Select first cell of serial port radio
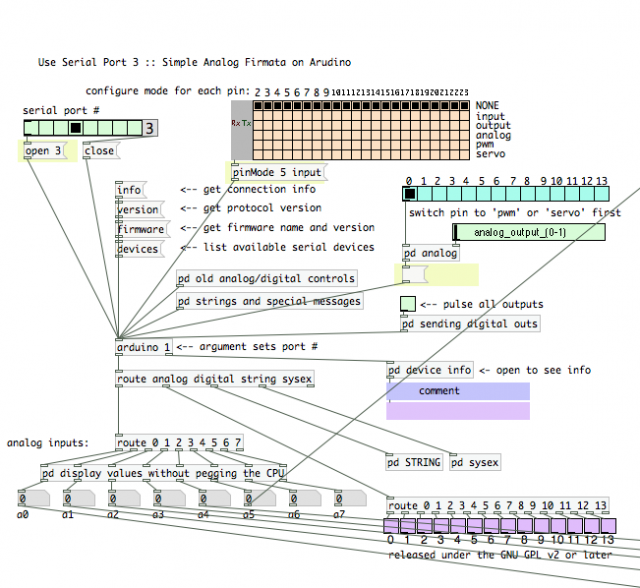This screenshot has height=588, width=640. (x=31, y=128)
